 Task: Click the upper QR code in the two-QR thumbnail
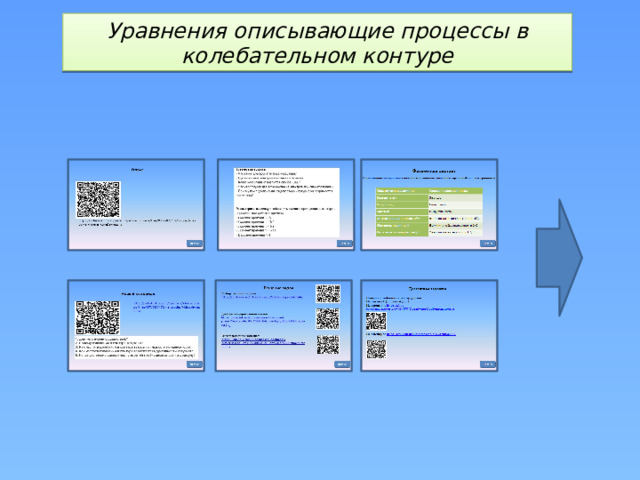[376, 321]
